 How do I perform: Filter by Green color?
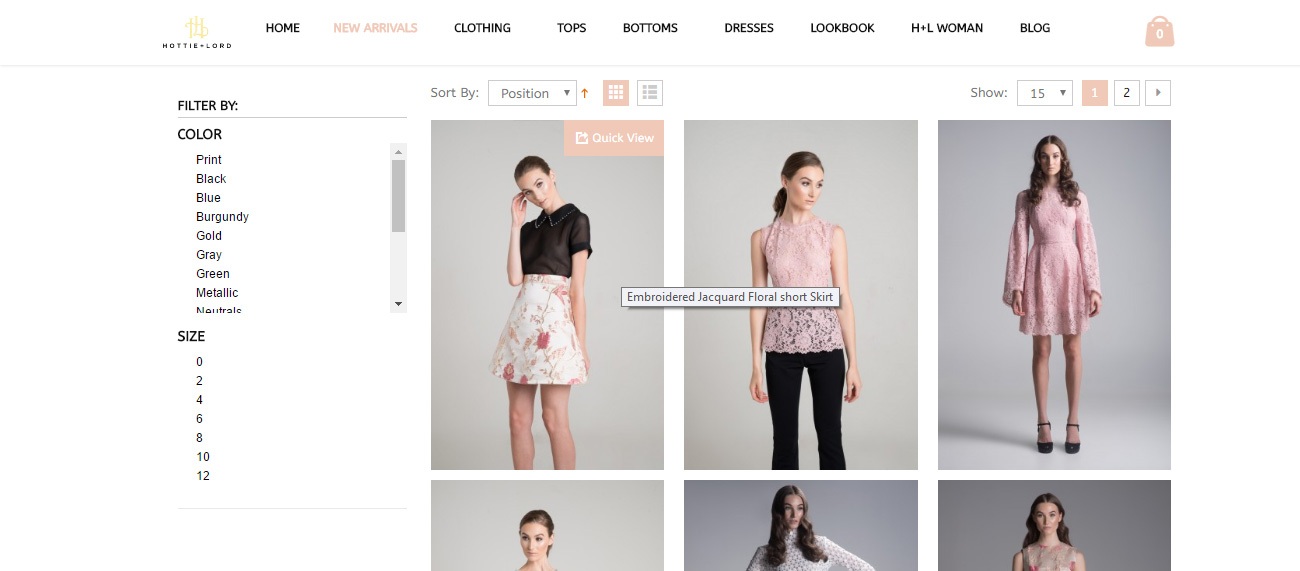[213, 274]
